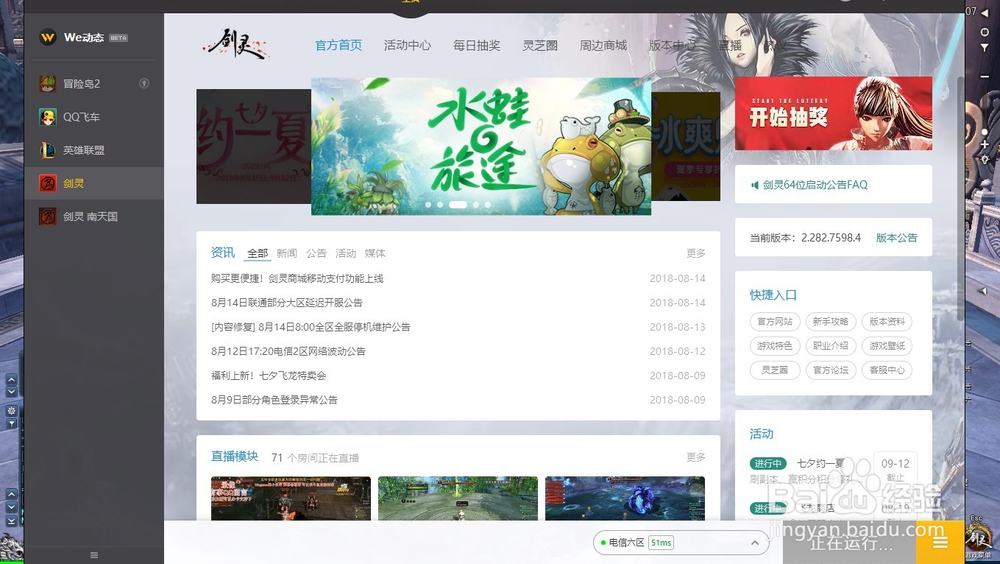The width and height of the screenshot is (1000, 564).
Task: Click the We动态 logo icon
Action: click(48, 37)
